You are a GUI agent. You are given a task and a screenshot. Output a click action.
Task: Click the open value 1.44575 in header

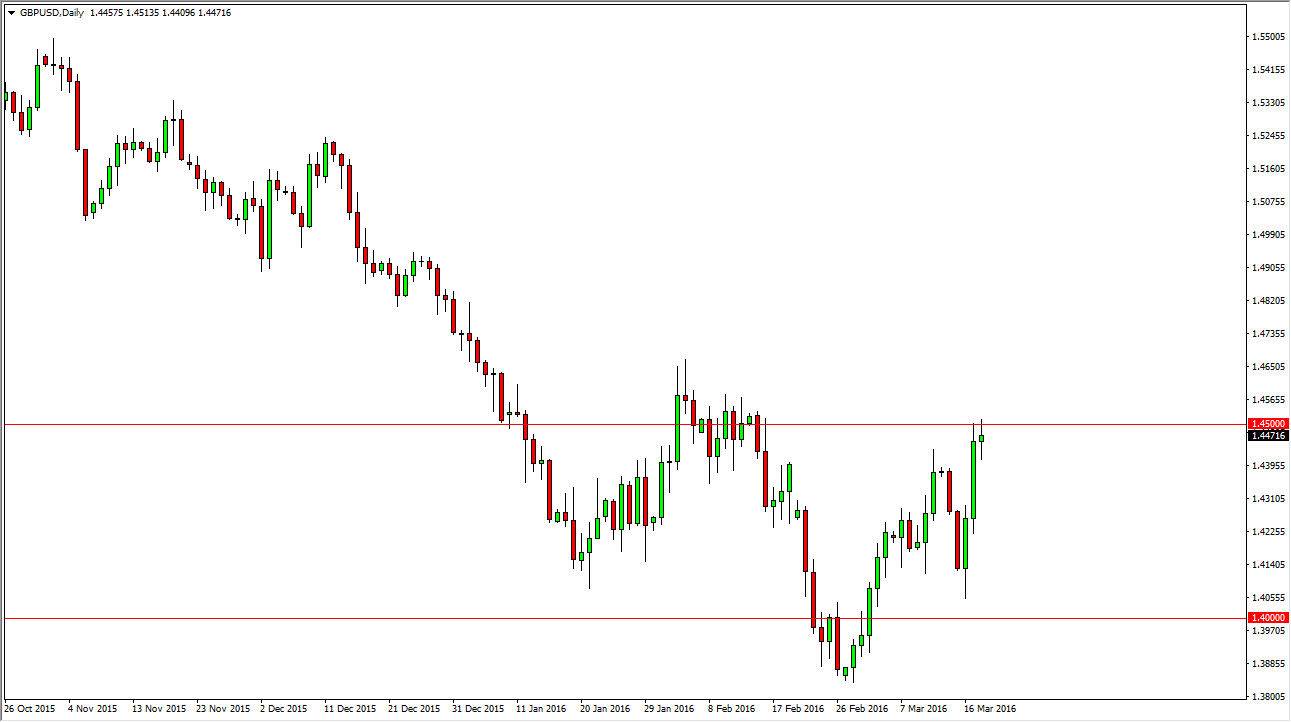click(108, 14)
